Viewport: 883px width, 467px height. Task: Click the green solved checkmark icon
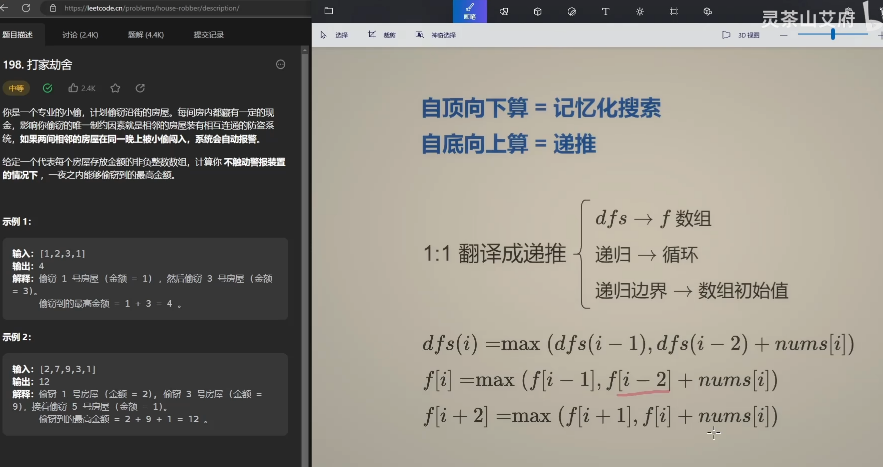(x=47, y=88)
